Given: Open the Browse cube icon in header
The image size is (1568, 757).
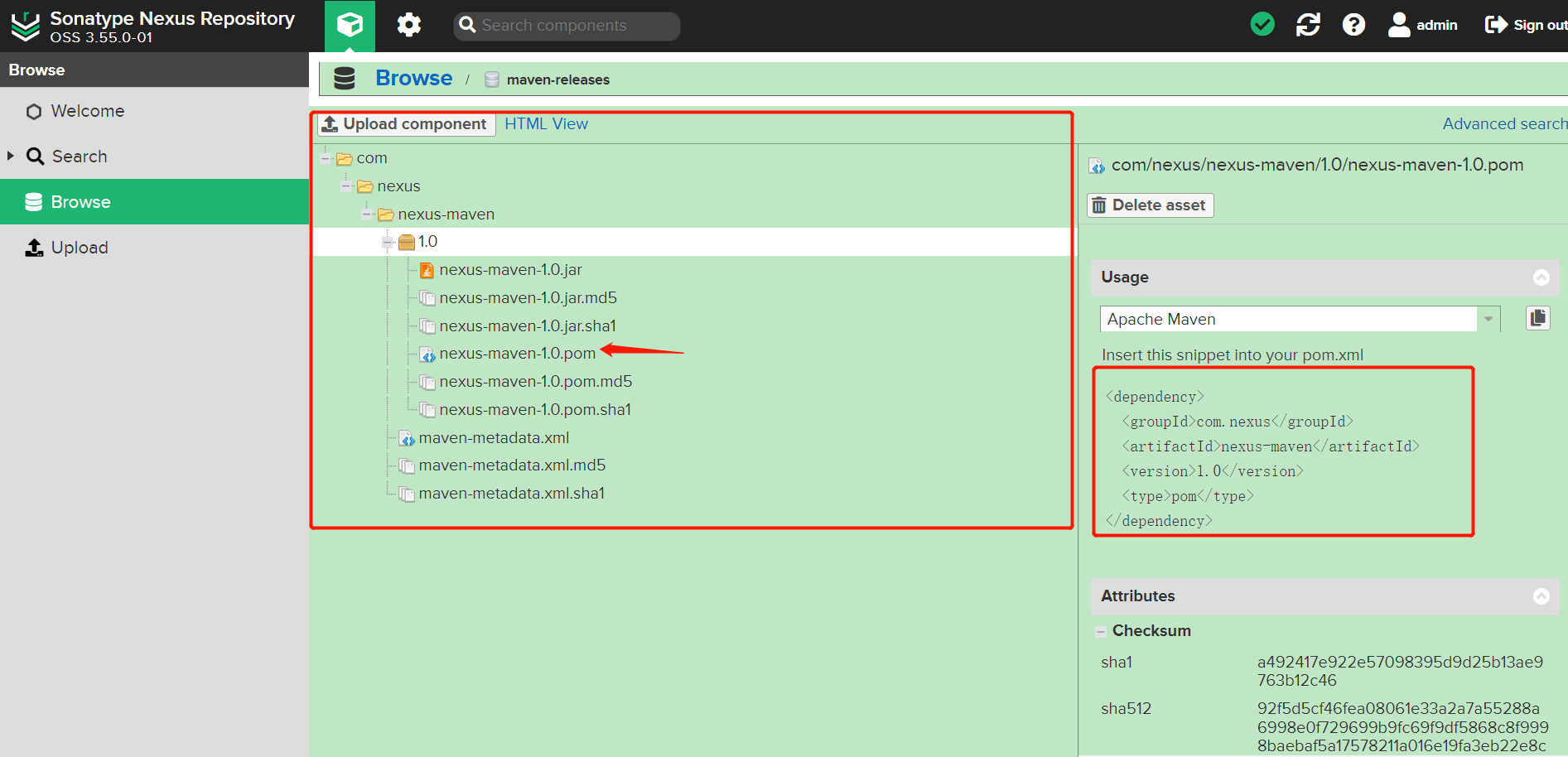Looking at the screenshot, I should (x=350, y=26).
